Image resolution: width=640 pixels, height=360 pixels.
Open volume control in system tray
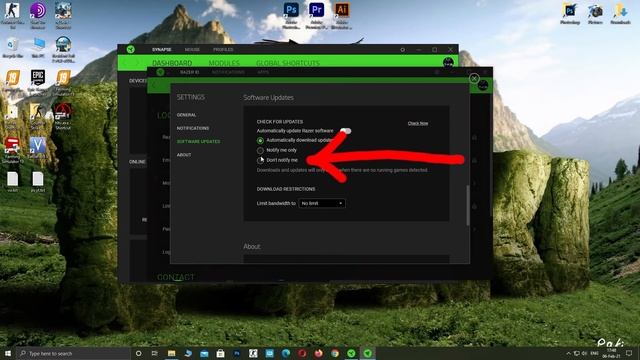point(584,353)
